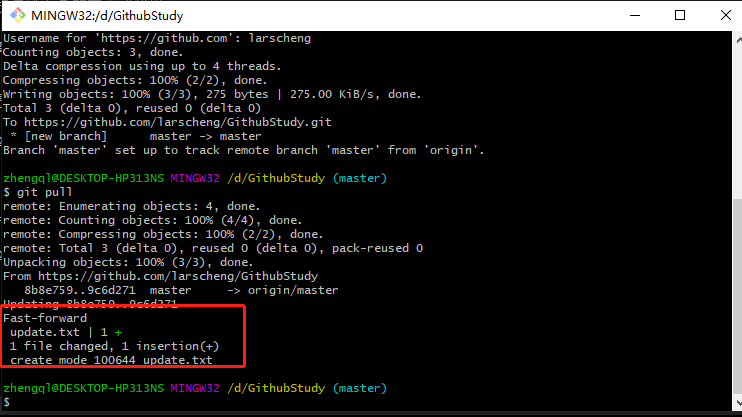Screen dimensions: 742x417
Task: Click "Compressing objects: 100% (2/2), done." top line
Action: (x=135, y=80)
